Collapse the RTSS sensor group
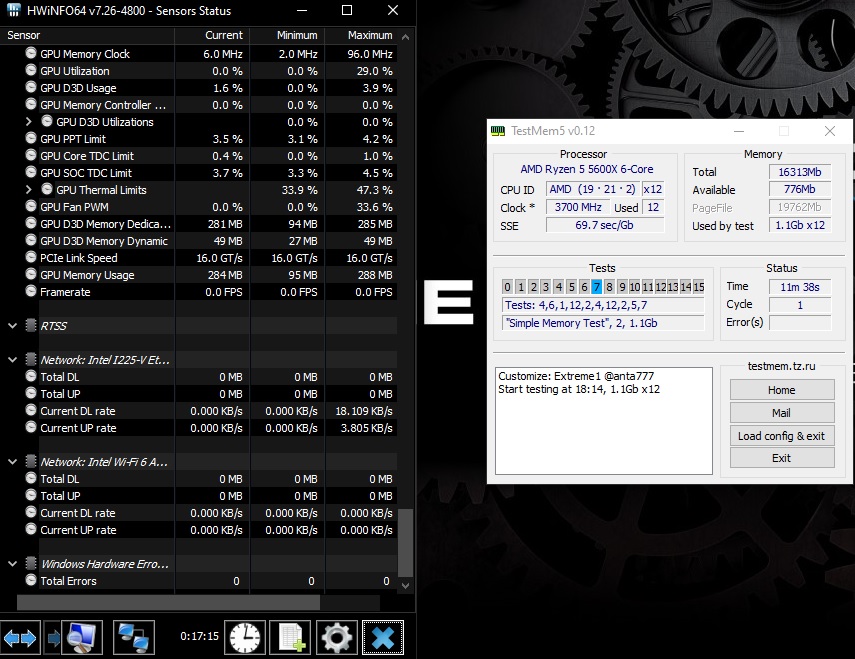The image size is (855, 659). 13,326
